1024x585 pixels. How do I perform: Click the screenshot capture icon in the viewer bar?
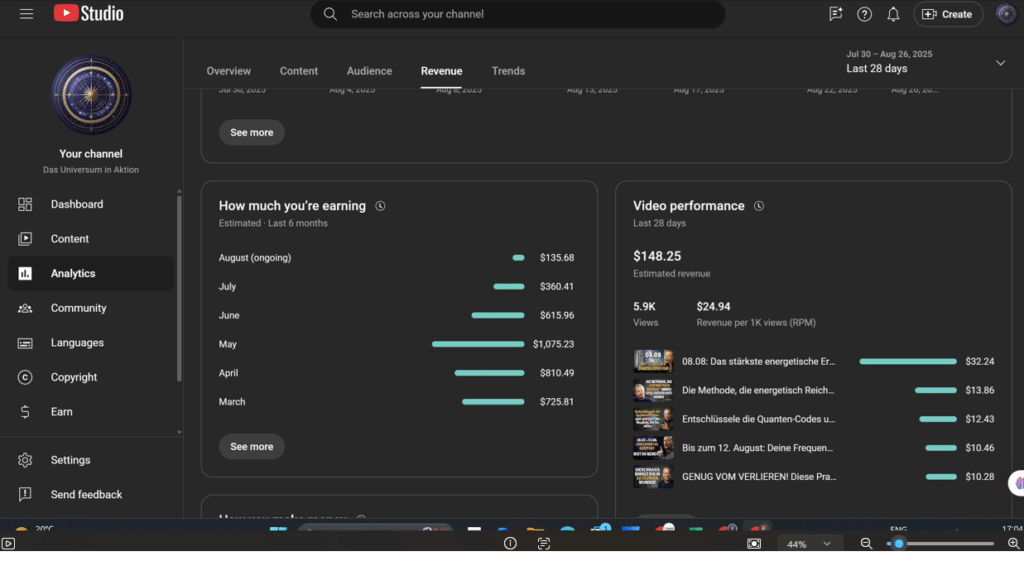[x=754, y=544]
